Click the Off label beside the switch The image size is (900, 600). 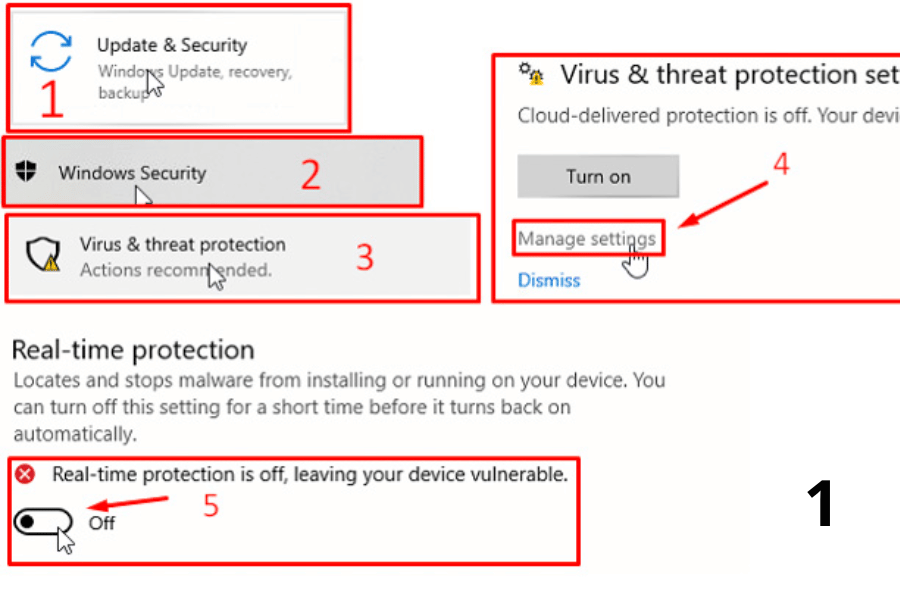pos(102,522)
